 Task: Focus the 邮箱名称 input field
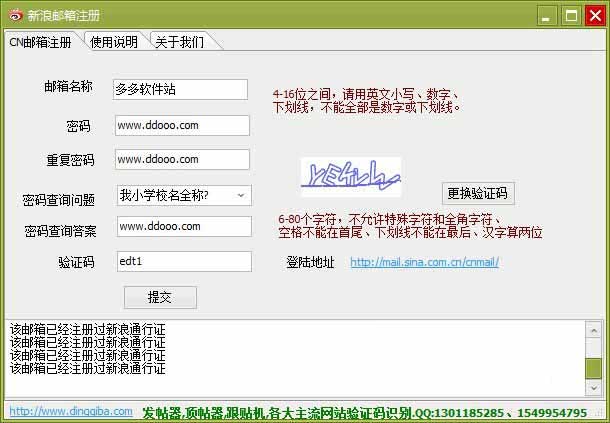[180, 90]
